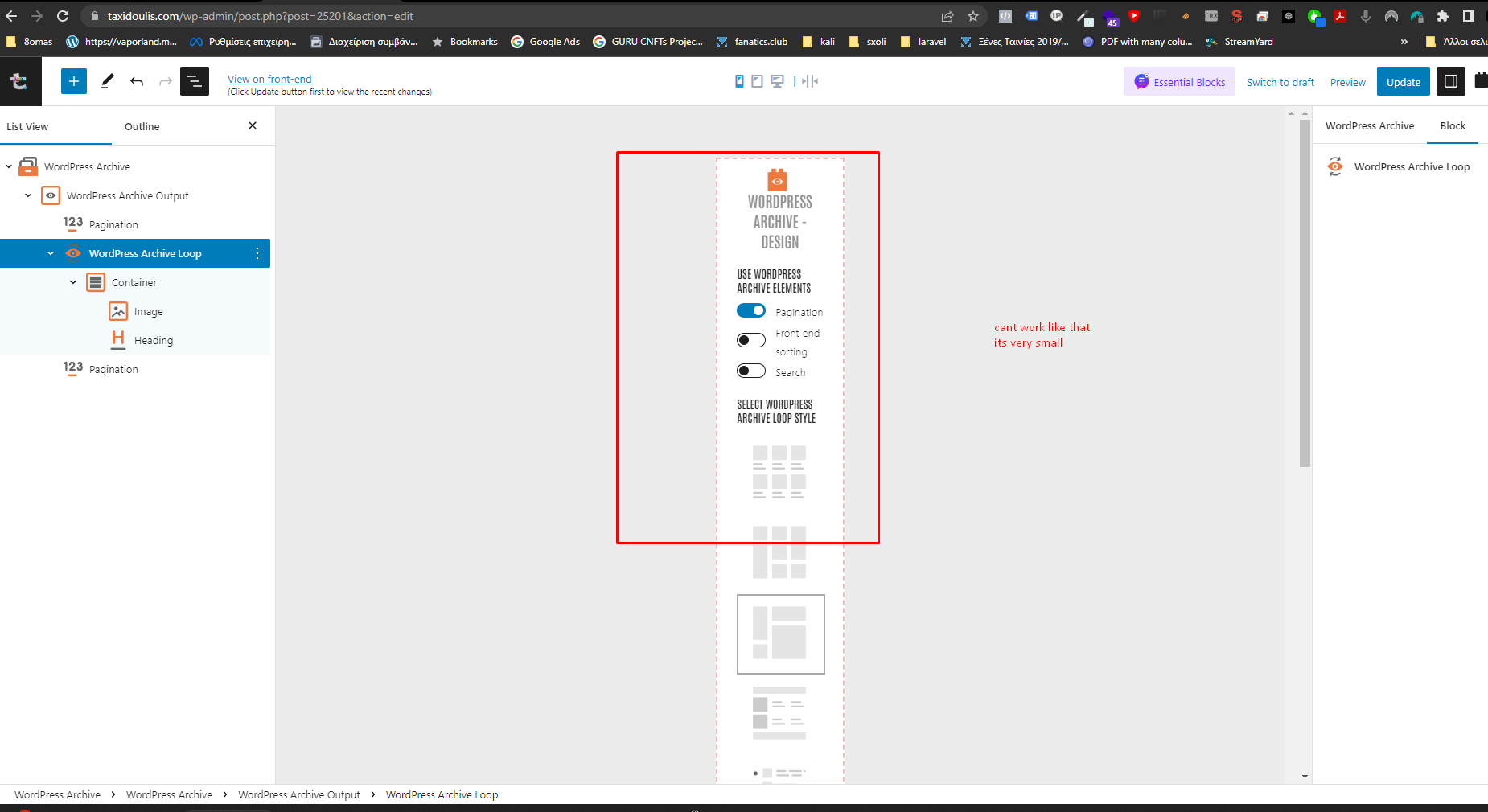Viewport: 1488px width, 812px height.
Task: Click the browser address bar URL
Action: click(261, 16)
